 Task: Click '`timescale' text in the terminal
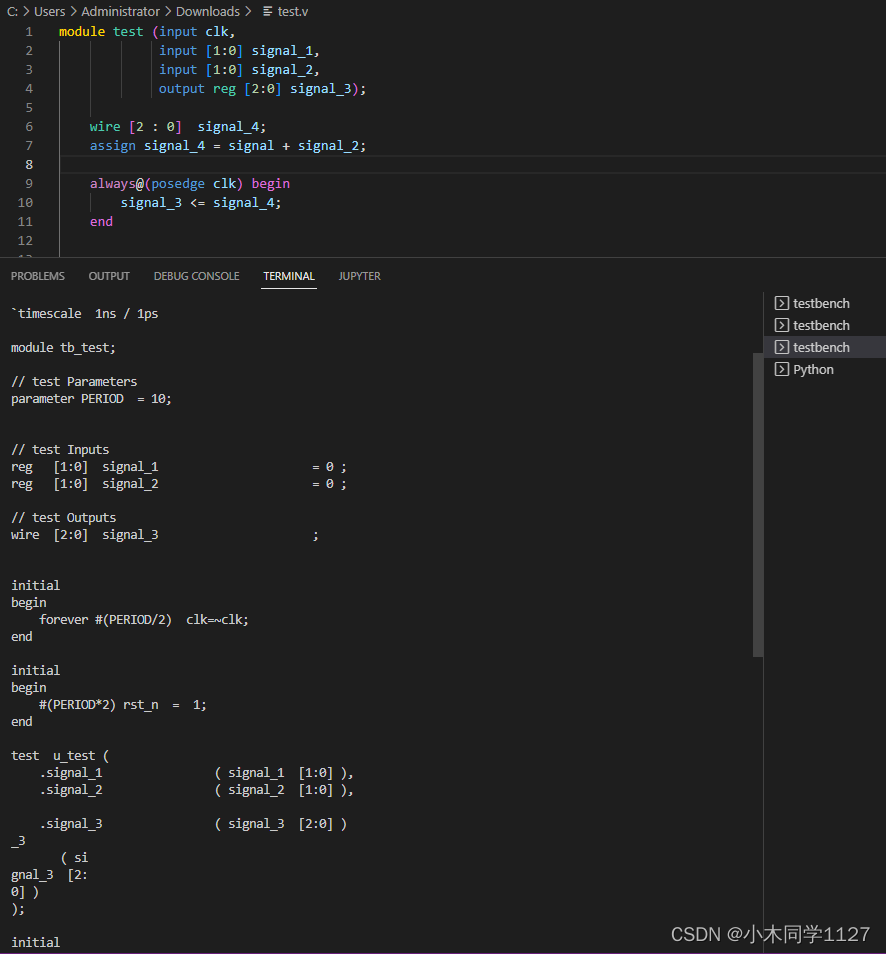[x=46, y=313]
